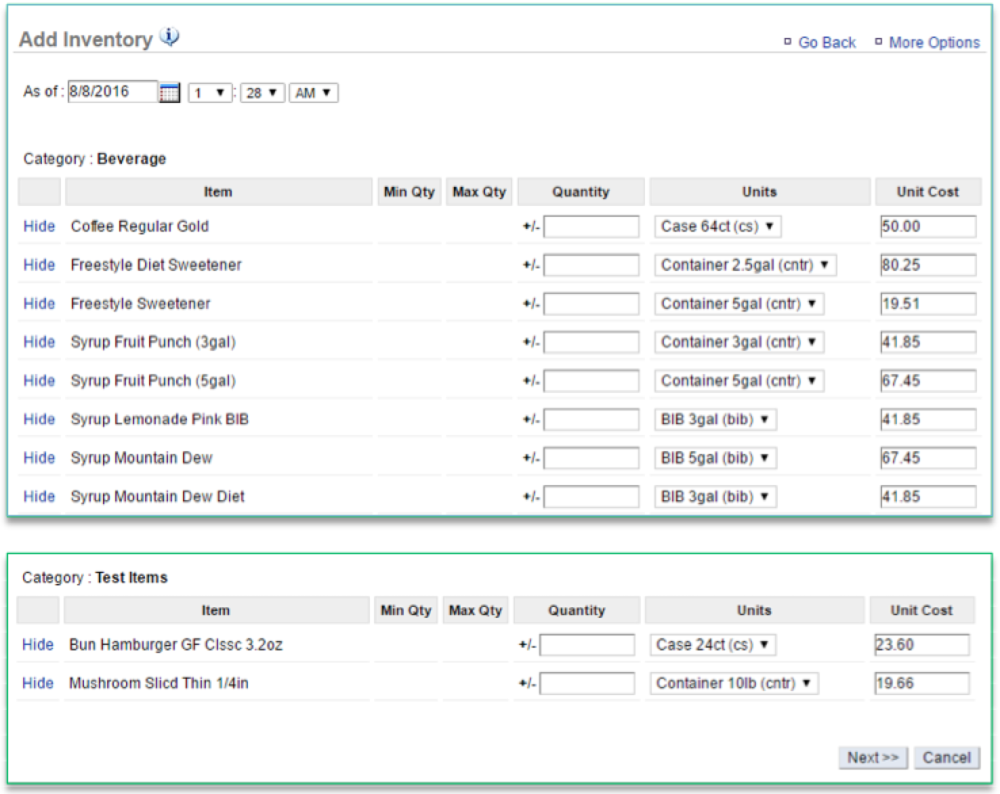Click the square bullet icon beside Go Back
Image resolution: width=1000 pixels, height=794 pixels.
[x=788, y=42]
